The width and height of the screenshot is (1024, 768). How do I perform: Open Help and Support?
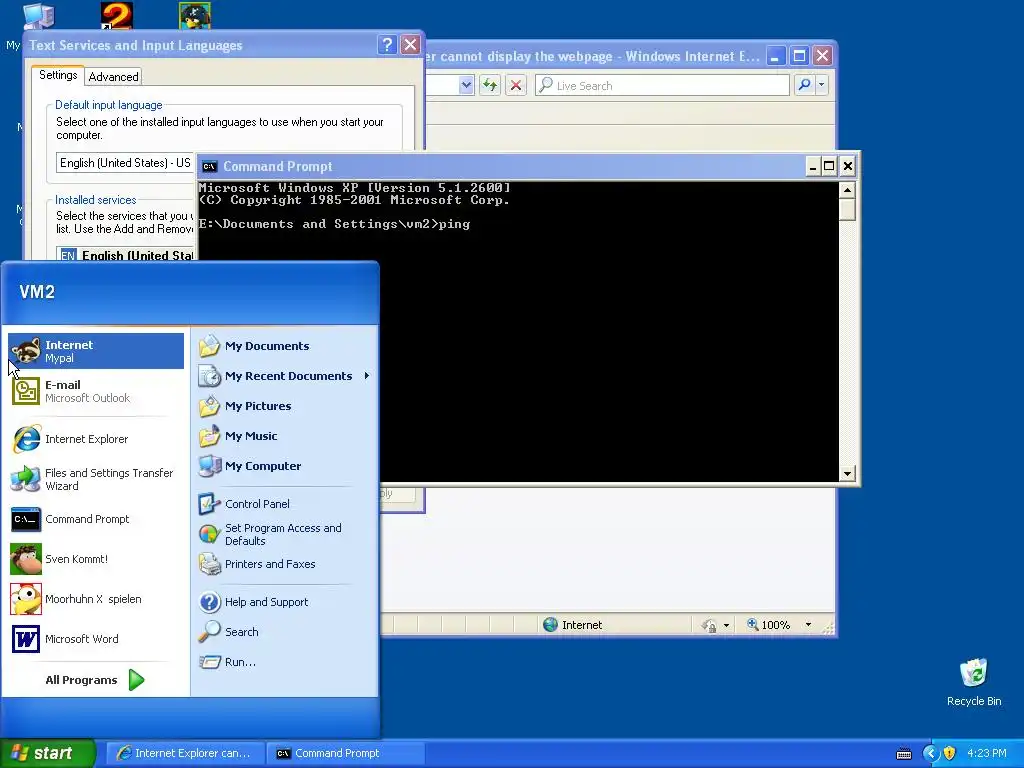284,602
